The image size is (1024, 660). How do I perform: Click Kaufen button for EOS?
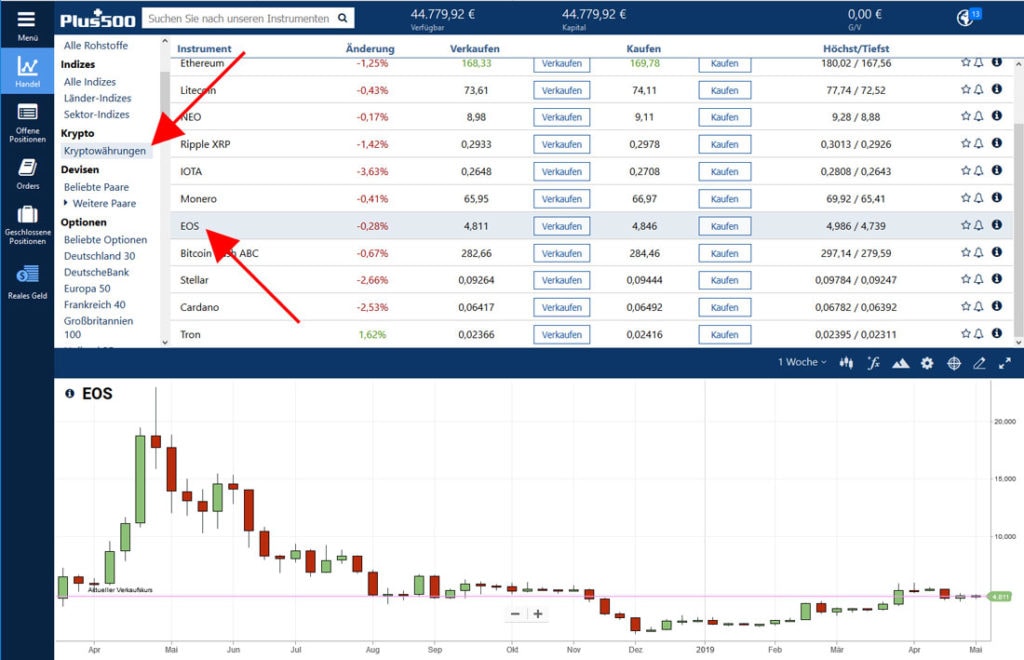724,226
